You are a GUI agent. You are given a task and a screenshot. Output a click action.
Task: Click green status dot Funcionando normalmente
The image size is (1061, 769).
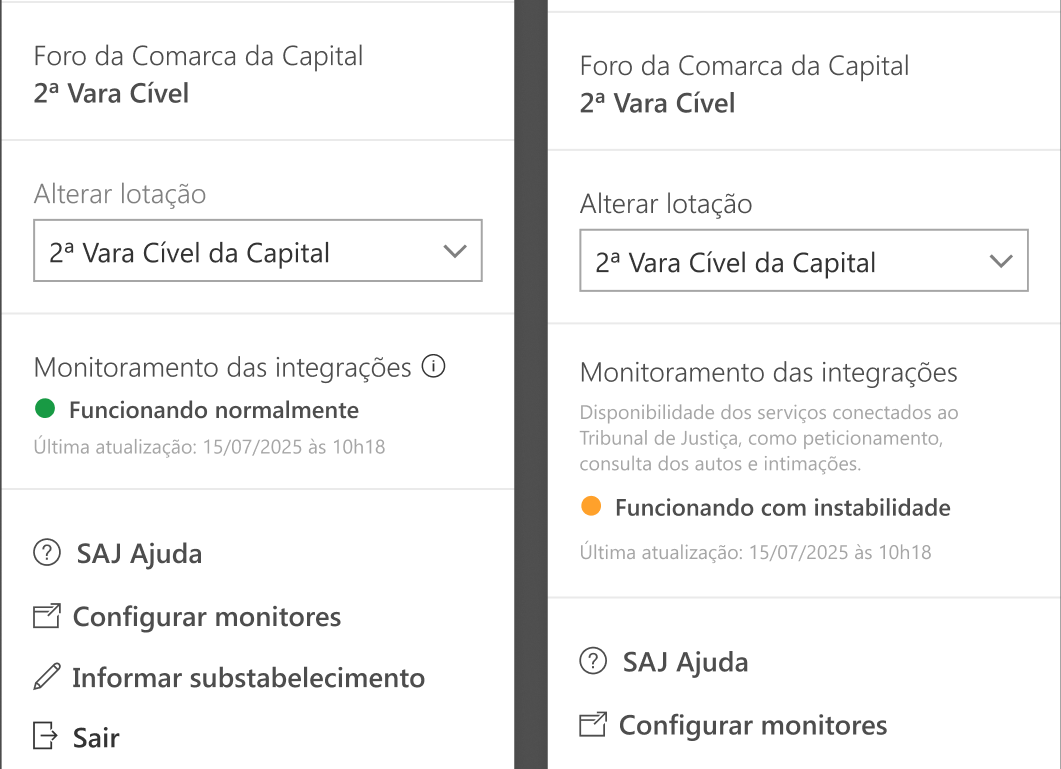pos(45,408)
